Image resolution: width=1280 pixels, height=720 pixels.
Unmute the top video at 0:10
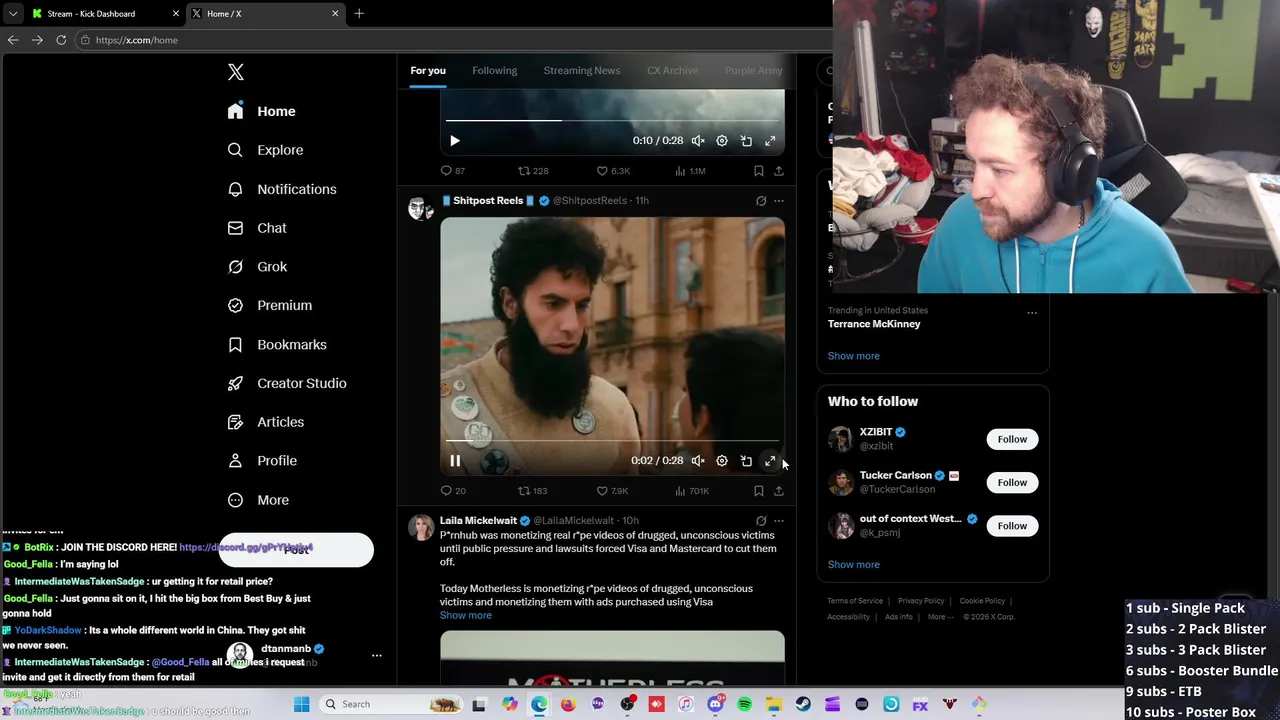click(x=698, y=141)
